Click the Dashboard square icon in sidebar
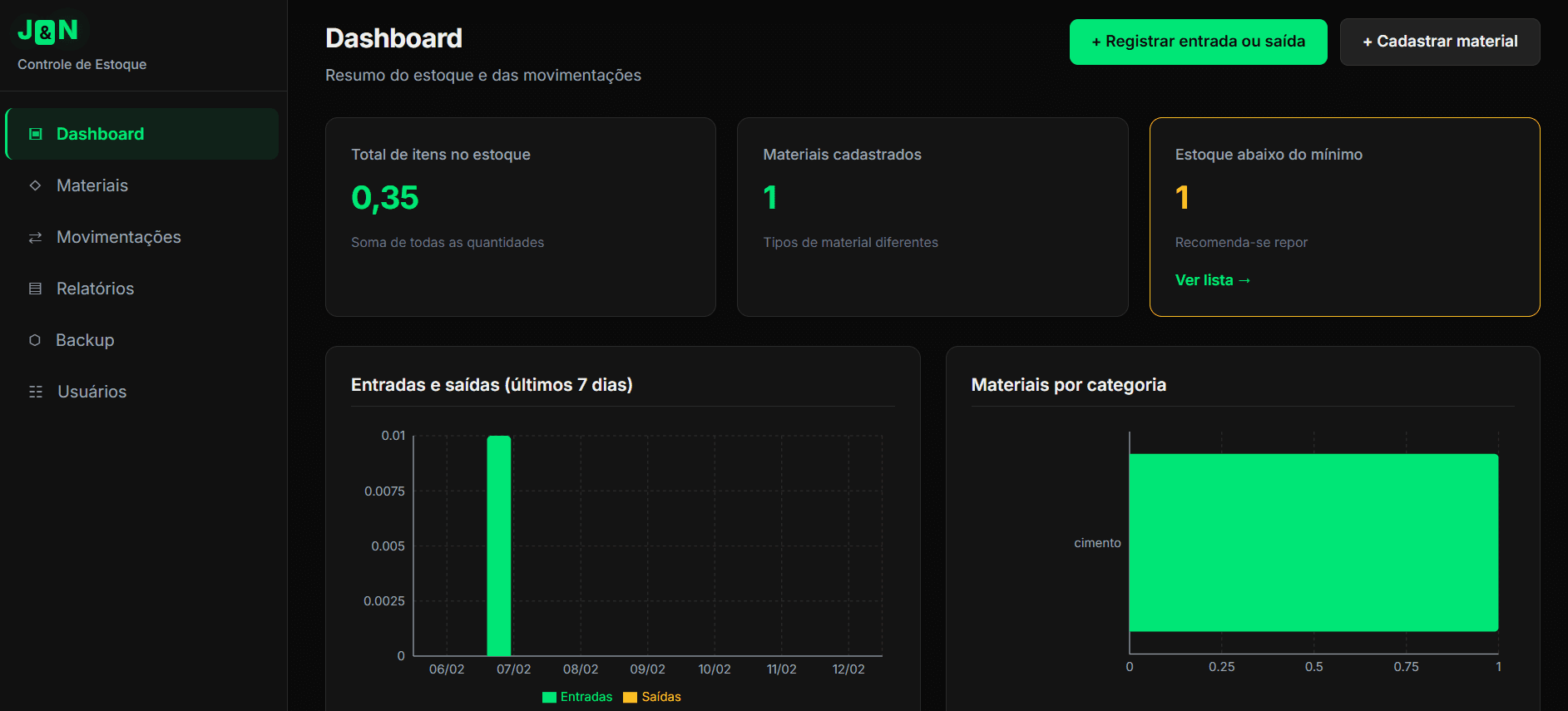Screen dimensions: 1568x711 36,134
